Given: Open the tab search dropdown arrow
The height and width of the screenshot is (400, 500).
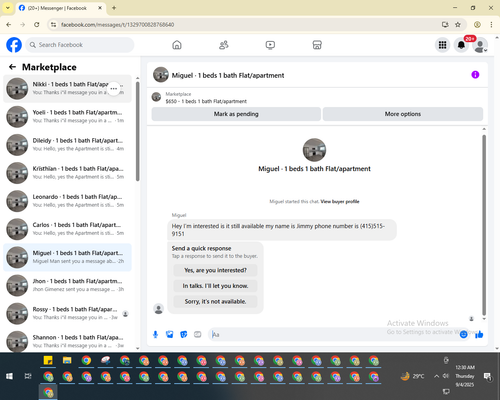Looking at the screenshot, I should (x=8, y=8).
